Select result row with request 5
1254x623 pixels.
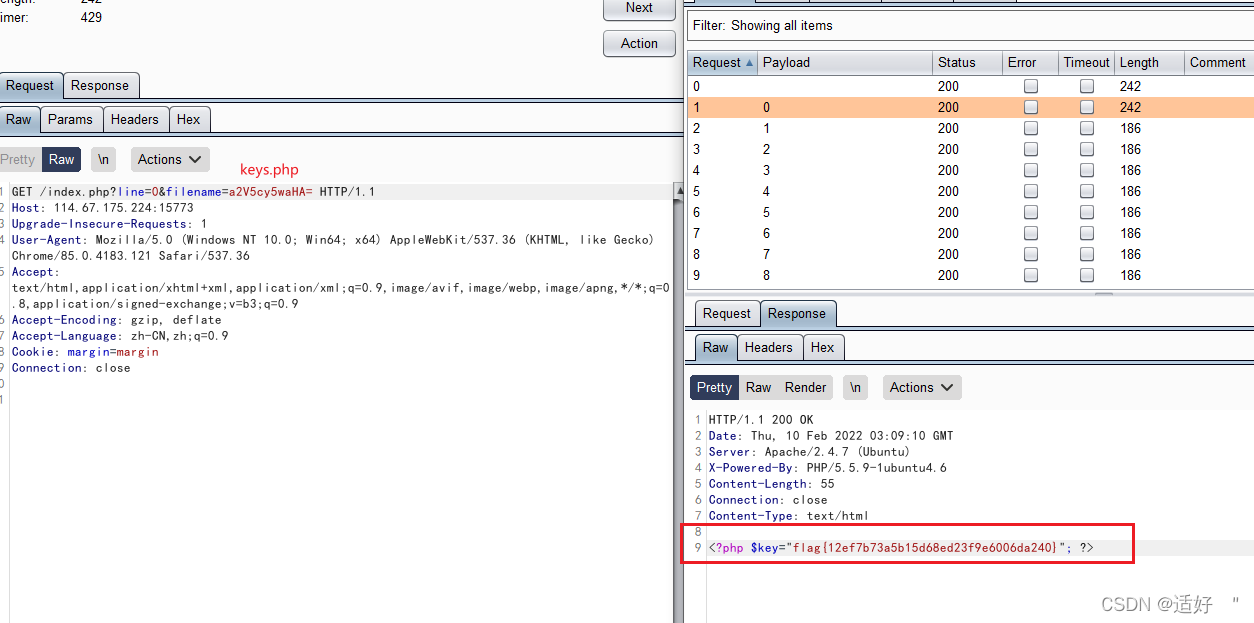point(970,191)
